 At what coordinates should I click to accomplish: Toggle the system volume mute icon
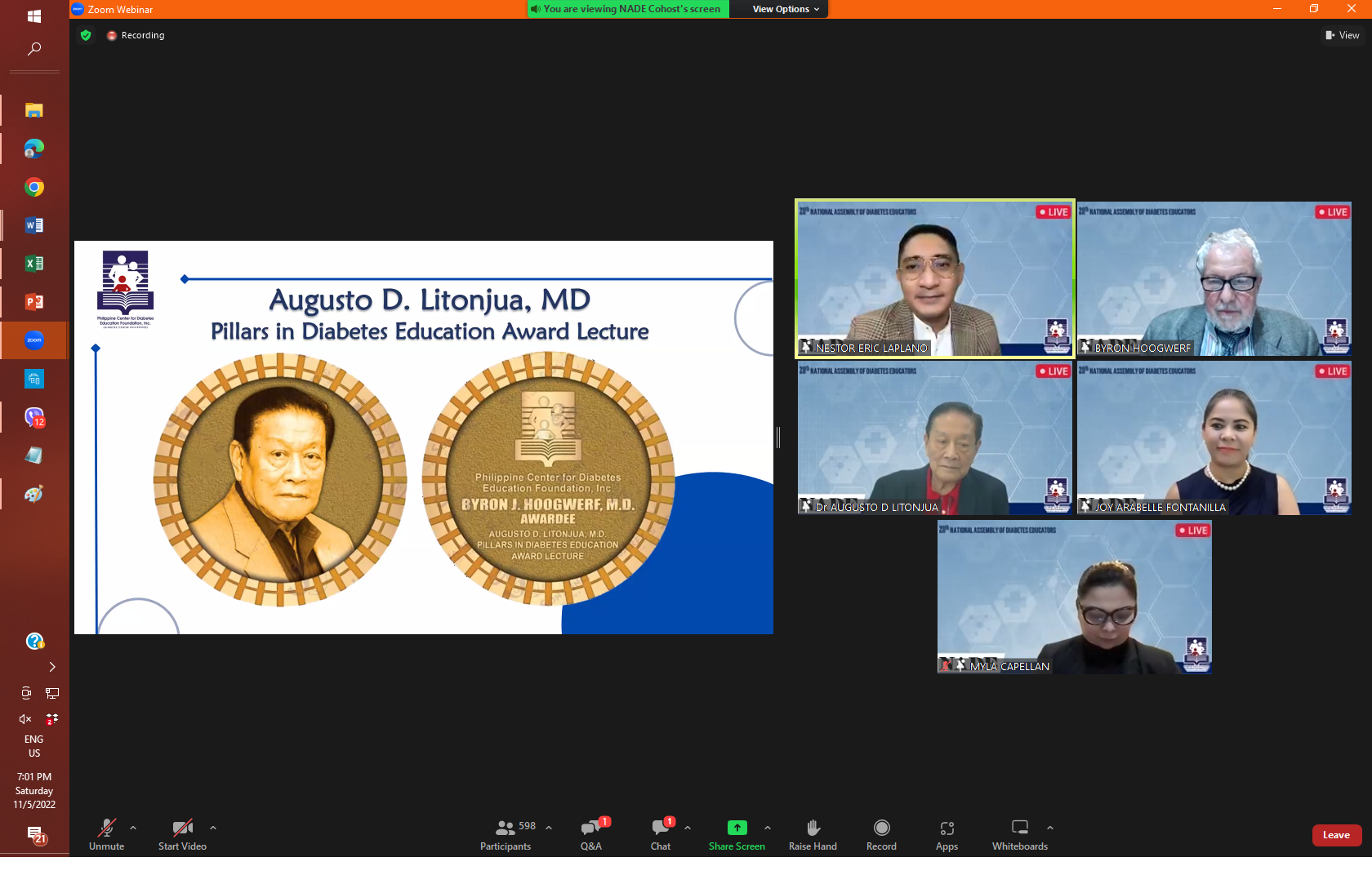point(25,719)
